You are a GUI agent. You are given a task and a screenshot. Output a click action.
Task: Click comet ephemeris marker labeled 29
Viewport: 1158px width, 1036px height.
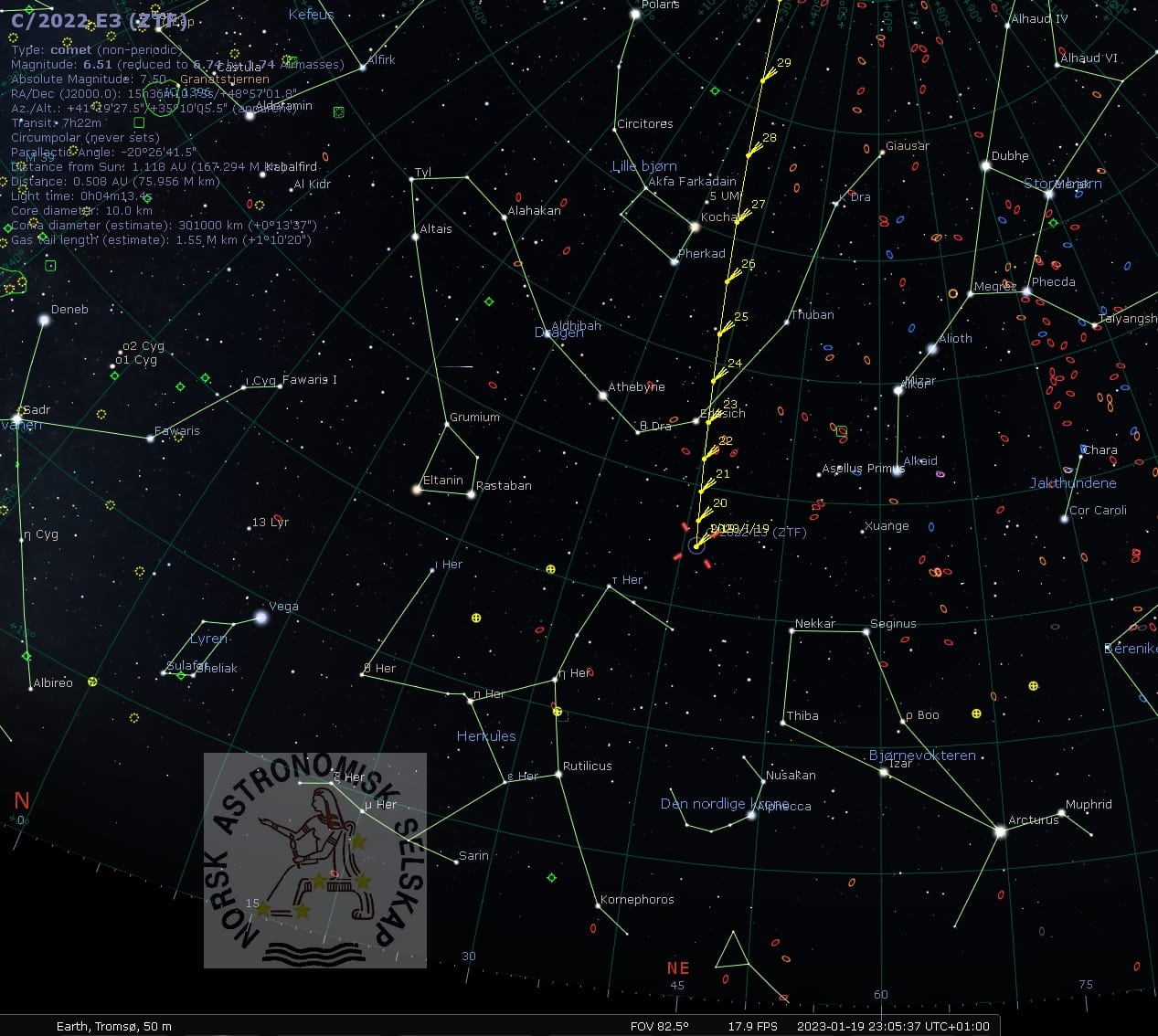(763, 80)
